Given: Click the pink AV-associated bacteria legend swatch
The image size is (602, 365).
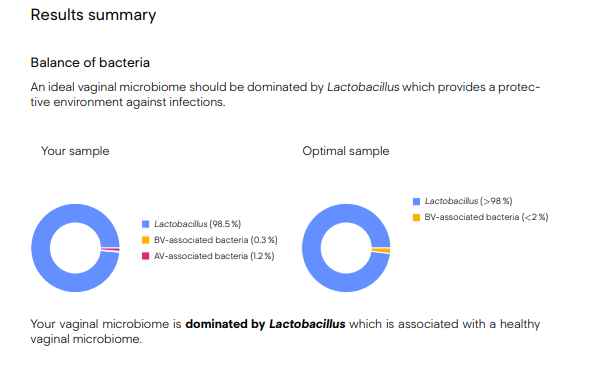Looking at the screenshot, I should point(146,256).
